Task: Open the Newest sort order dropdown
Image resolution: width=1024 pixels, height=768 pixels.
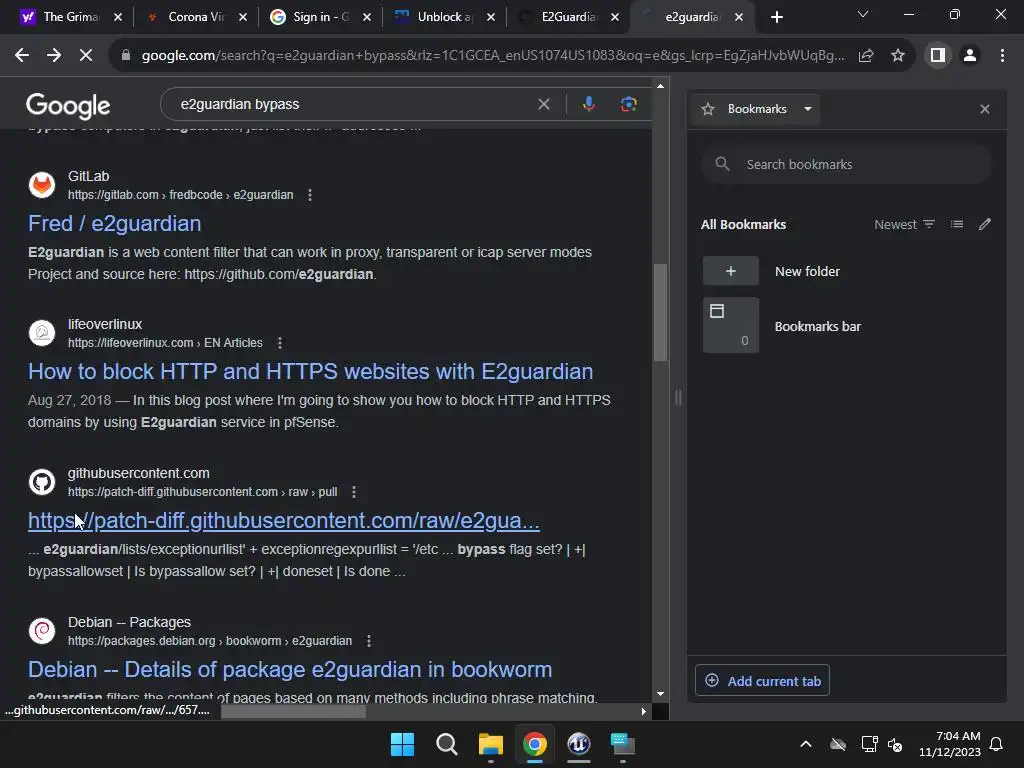Action: tap(904, 224)
